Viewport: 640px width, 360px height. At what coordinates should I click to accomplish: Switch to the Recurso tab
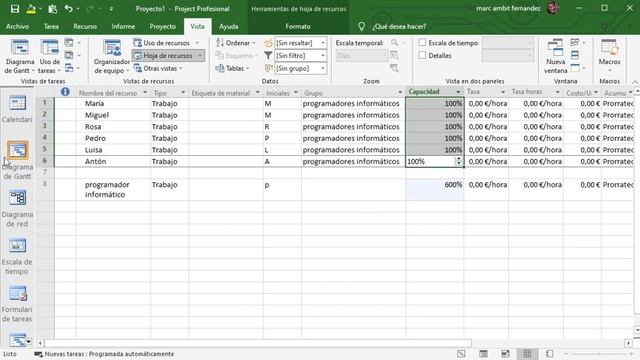click(85, 27)
